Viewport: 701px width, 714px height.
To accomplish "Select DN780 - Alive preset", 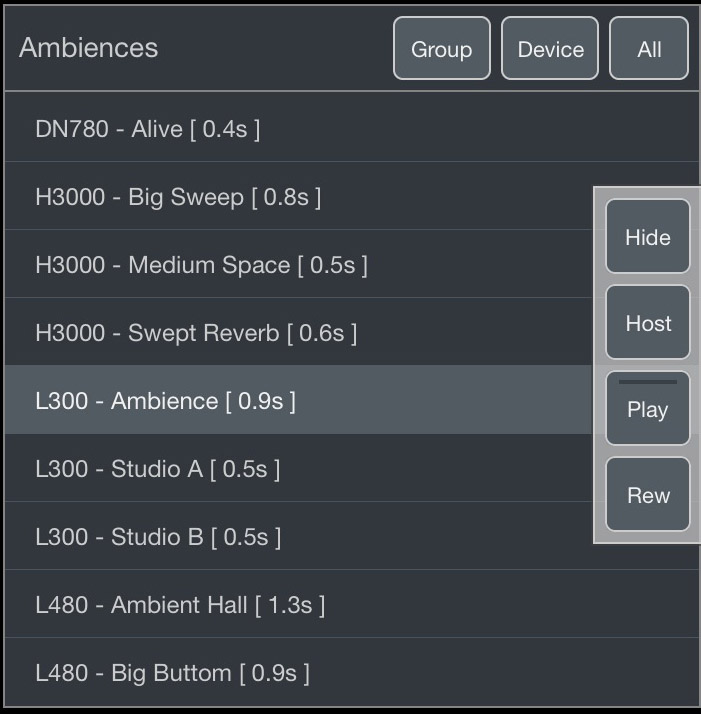I will (147, 129).
